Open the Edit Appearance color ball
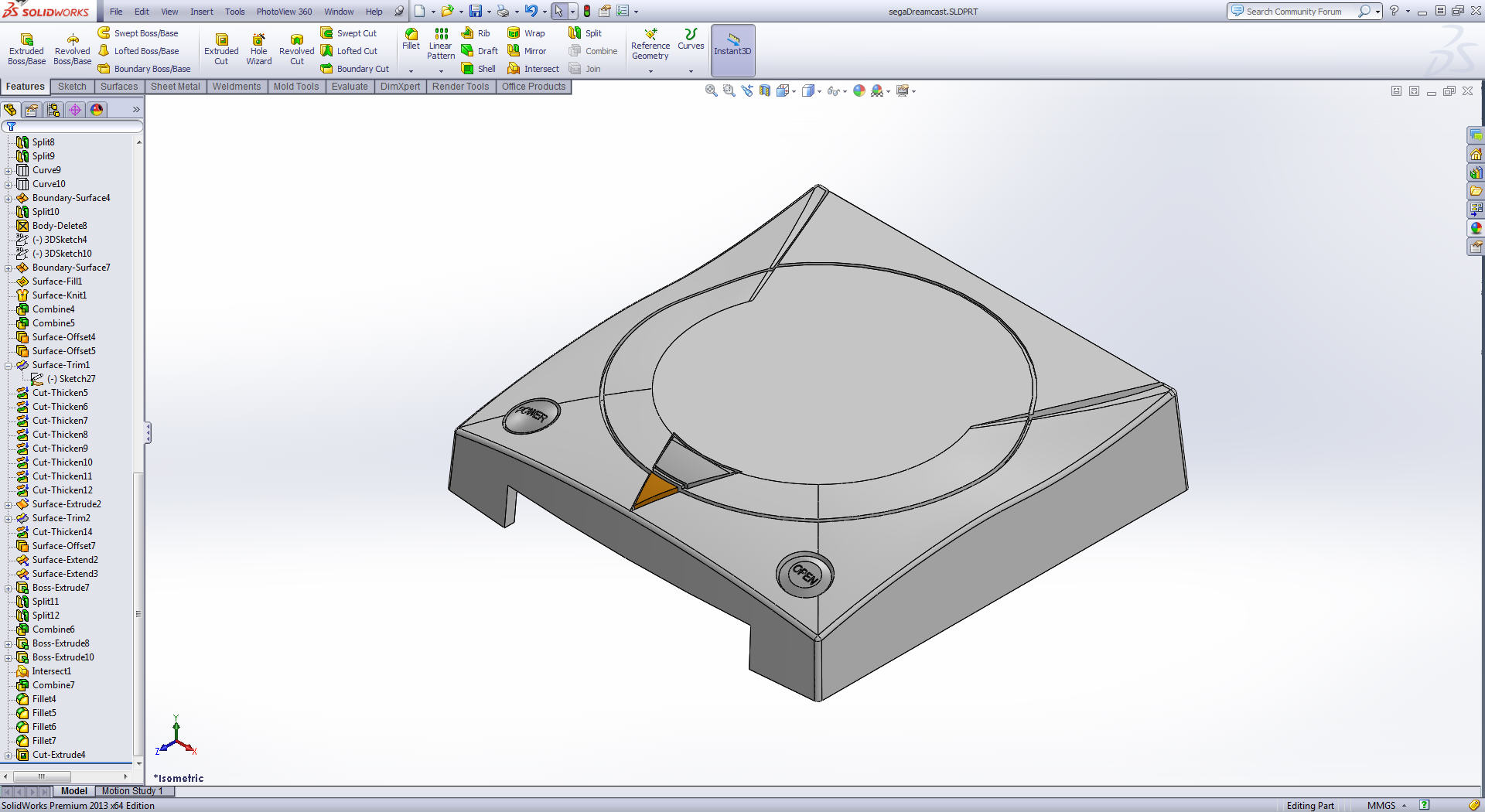The height and width of the screenshot is (812, 1485). [x=859, y=91]
